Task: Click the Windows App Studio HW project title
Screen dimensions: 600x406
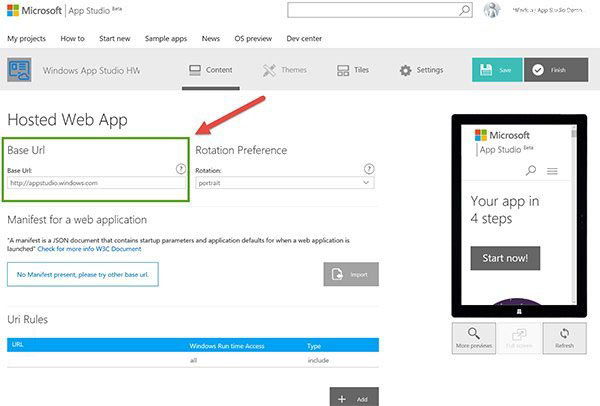Action: pos(91,70)
